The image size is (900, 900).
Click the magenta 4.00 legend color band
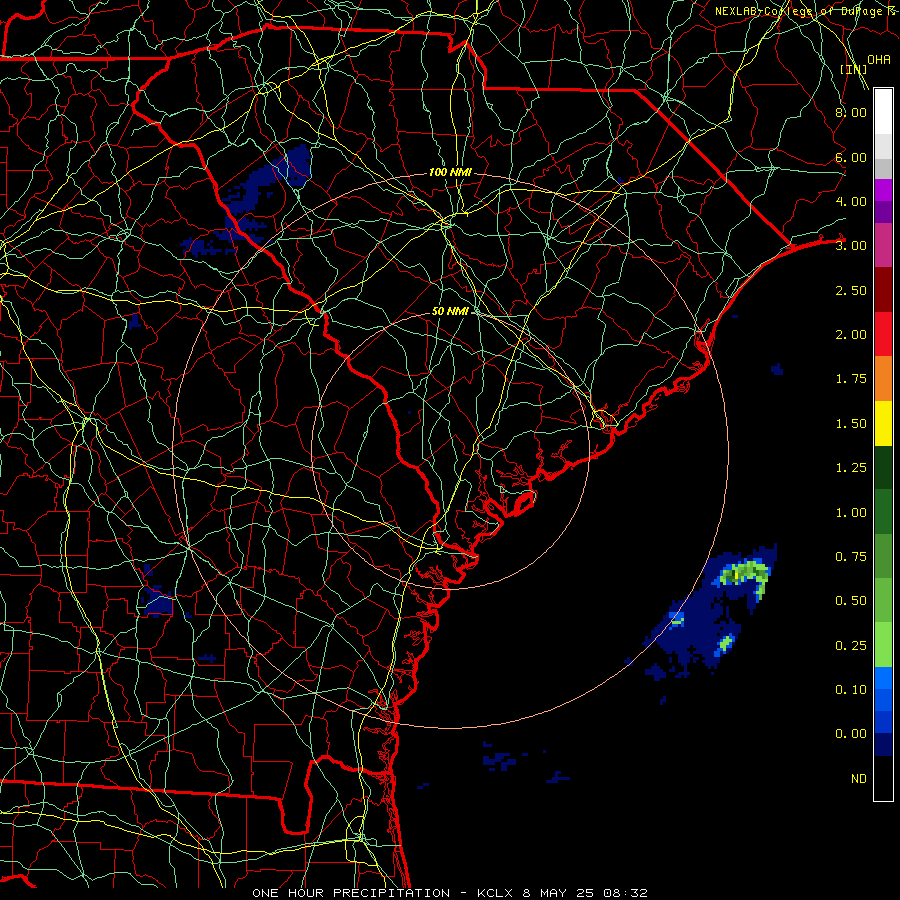click(883, 191)
